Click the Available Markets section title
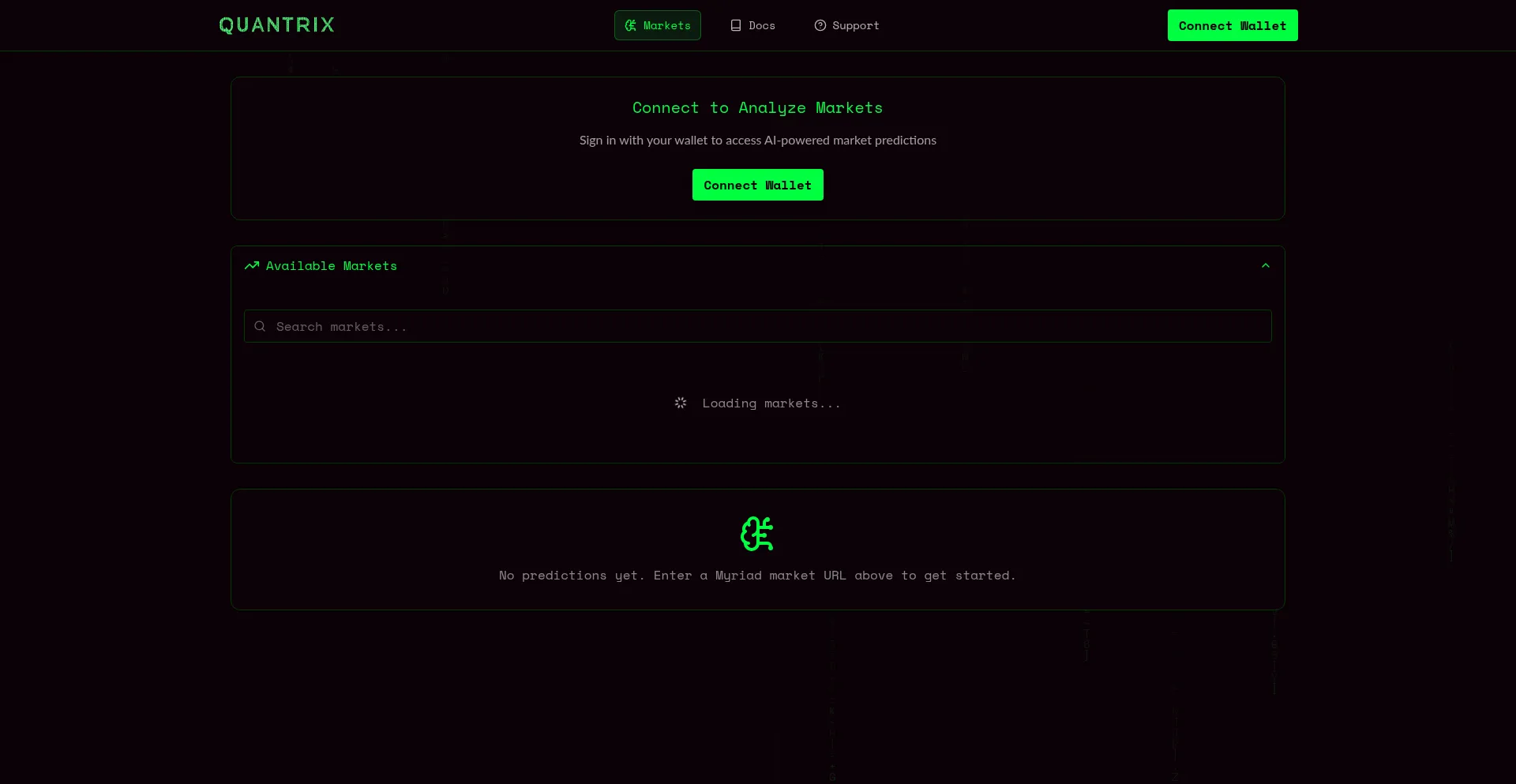 tap(331, 266)
